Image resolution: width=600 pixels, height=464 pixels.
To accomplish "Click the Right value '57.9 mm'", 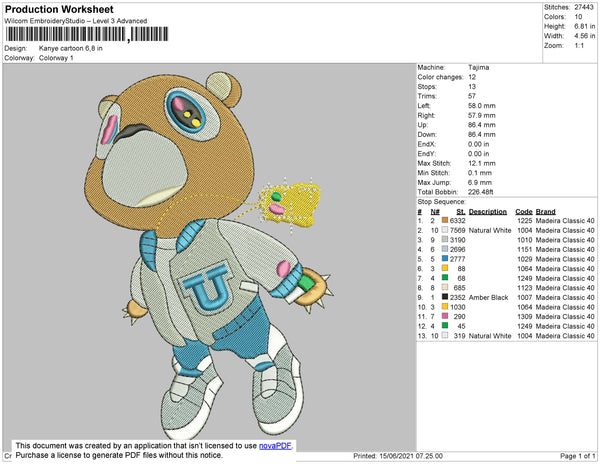I will point(481,115).
